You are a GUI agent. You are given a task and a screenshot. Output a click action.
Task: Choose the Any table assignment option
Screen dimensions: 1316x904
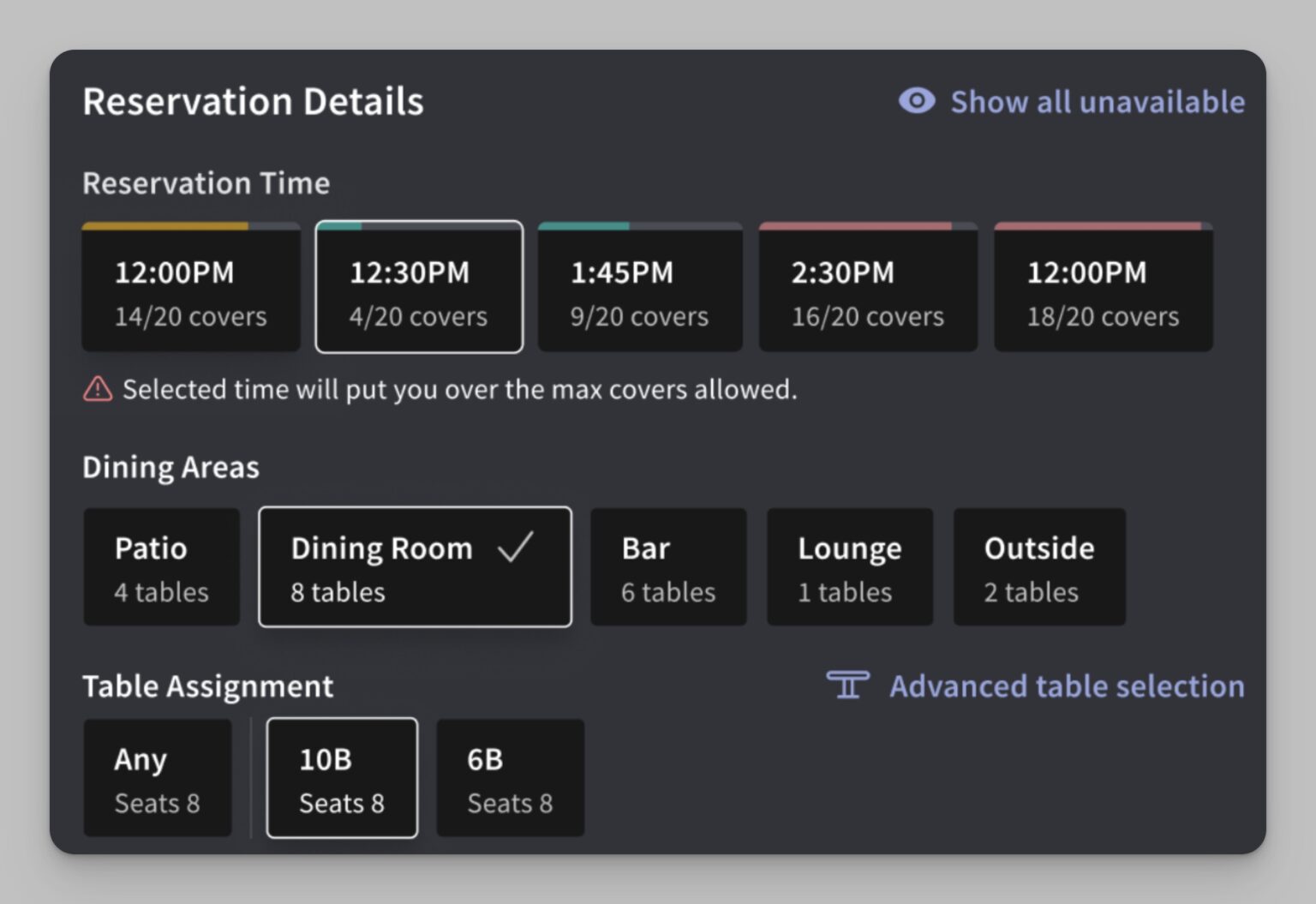[x=158, y=776]
